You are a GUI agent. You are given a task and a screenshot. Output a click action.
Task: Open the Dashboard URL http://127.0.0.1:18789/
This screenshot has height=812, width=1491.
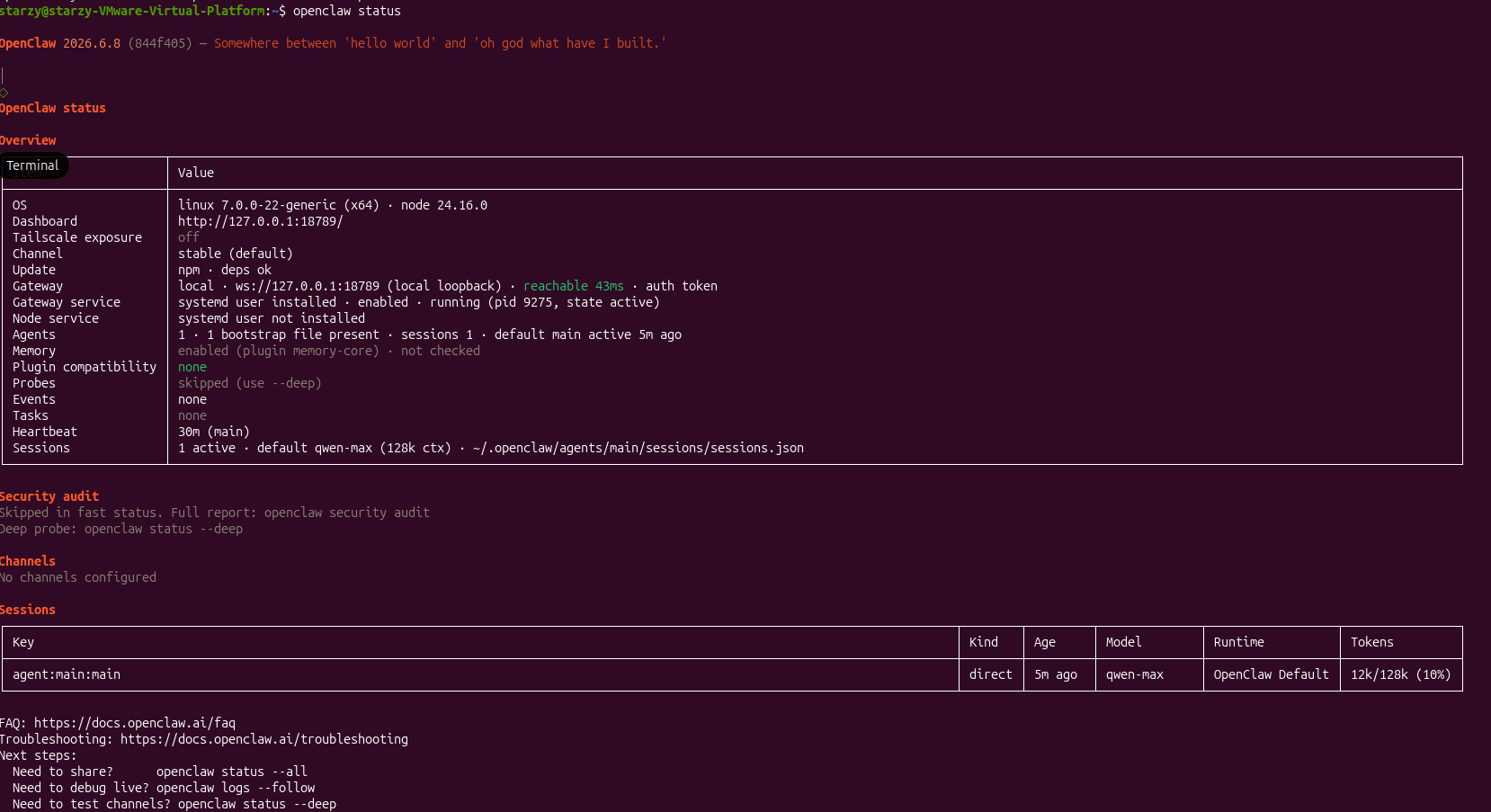tap(261, 221)
